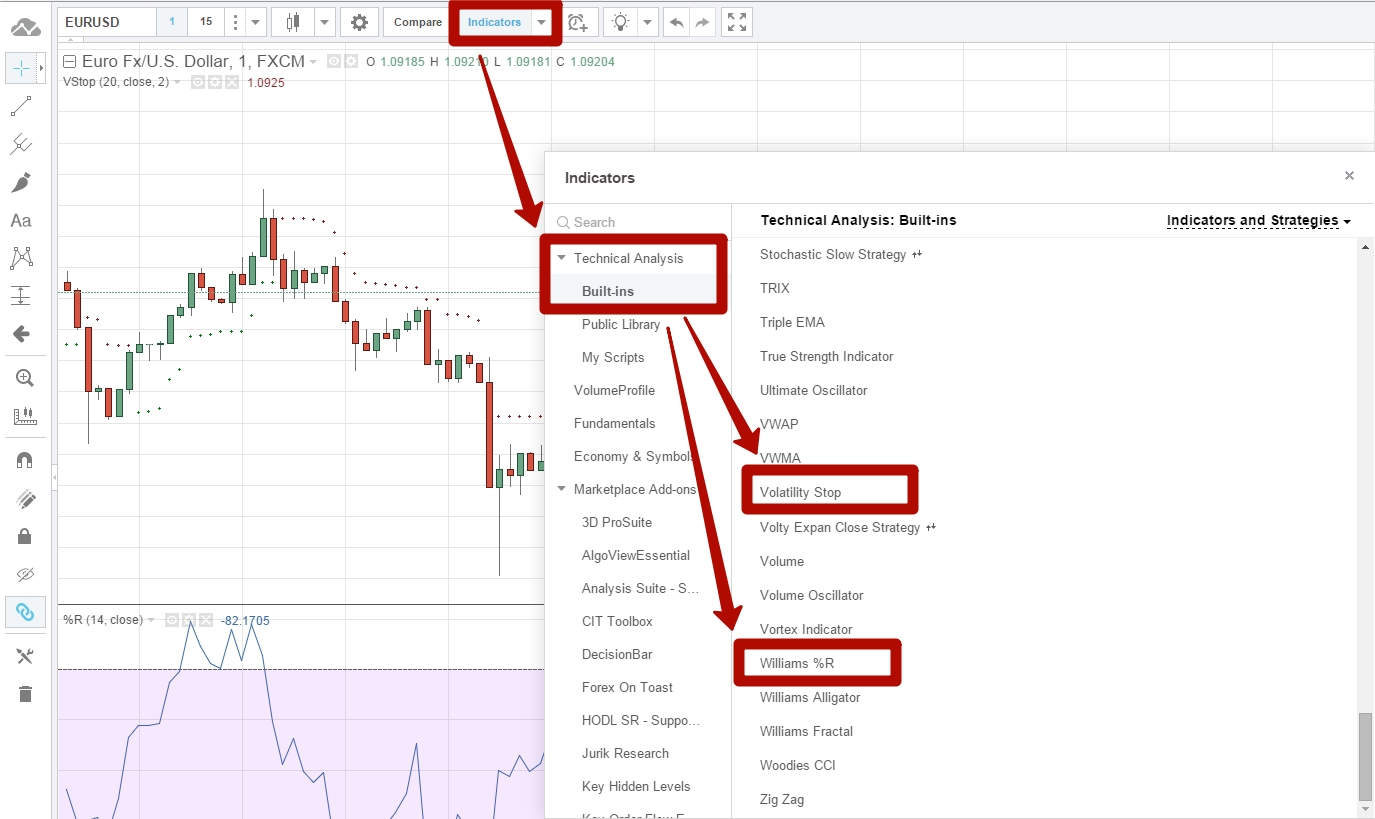Open Public Library in the indicators sidebar
This screenshot has height=819, width=1375.
click(x=620, y=324)
